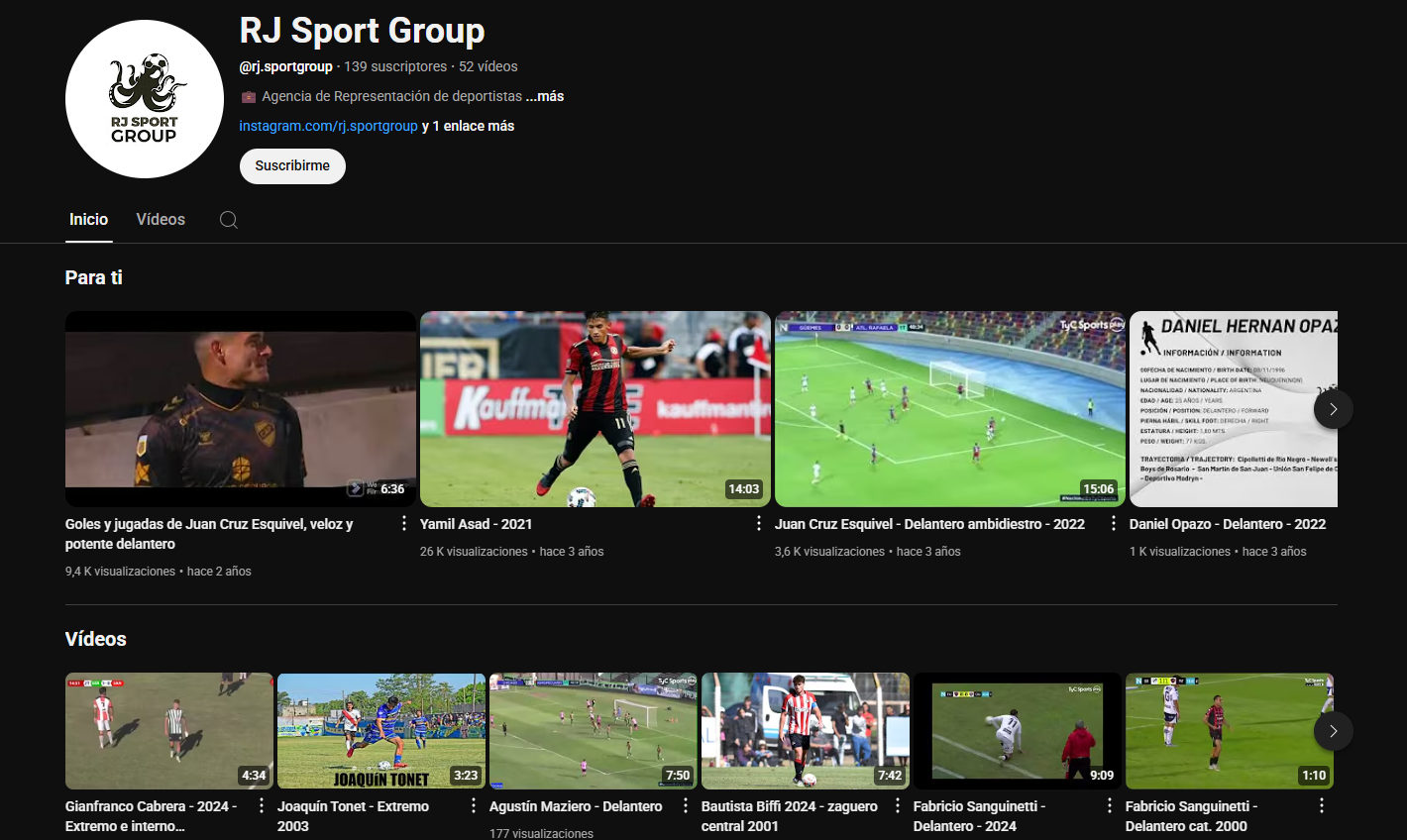Screen dimensions: 1407x840
Task: Click the @rj.sportgroup handle
Action: point(286,66)
